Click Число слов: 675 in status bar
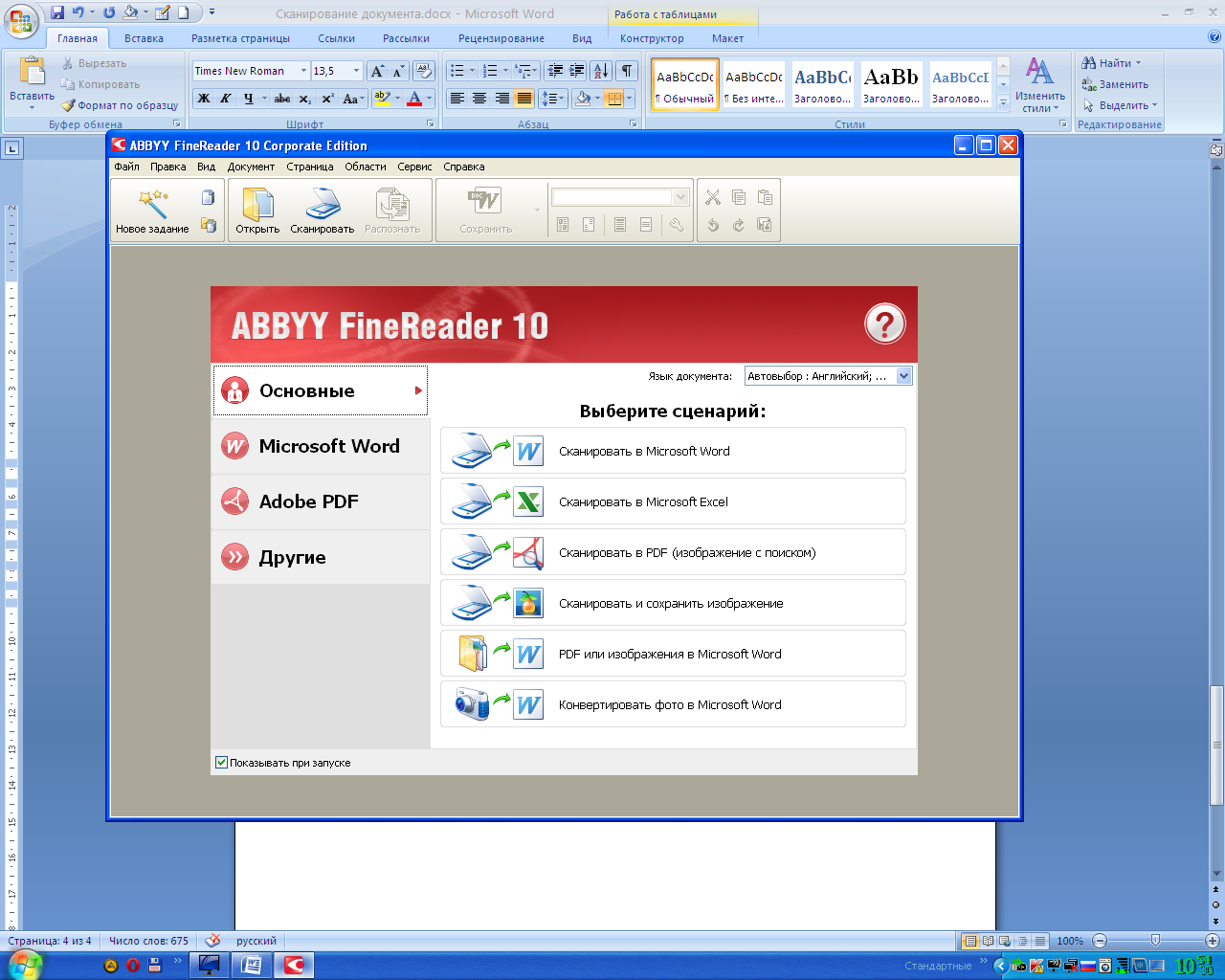Image resolution: width=1225 pixels, height=980 pixels. click(x=148, y=941)
